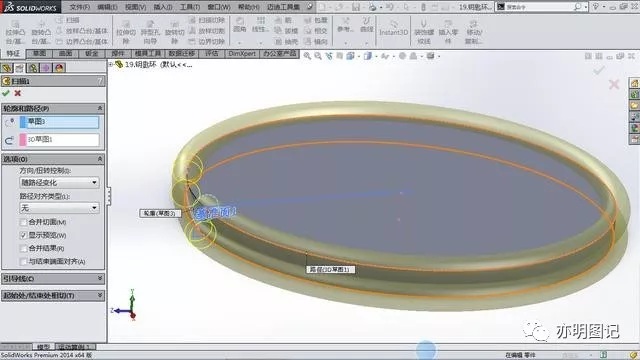Open the FeatureManager design tree tab icon
The width and height of the screenshot is (640, 360).
click(x=6, y=68)
